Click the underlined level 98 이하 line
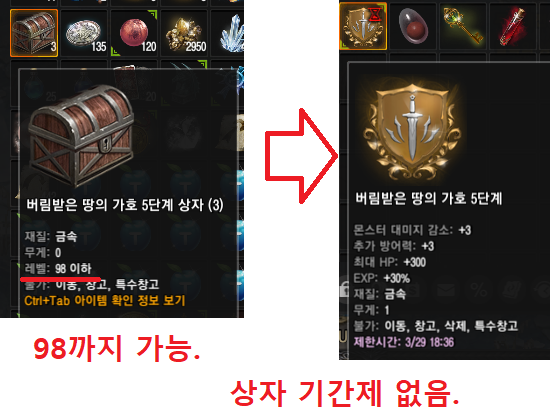The height and width of the screenshot is (413, 552). pos(58,269)
